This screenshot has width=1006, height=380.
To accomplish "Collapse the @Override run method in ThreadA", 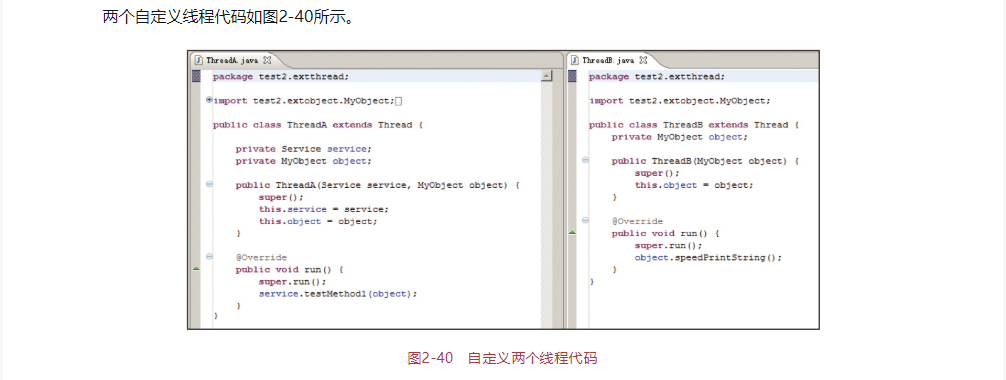I will click(209, 257).
